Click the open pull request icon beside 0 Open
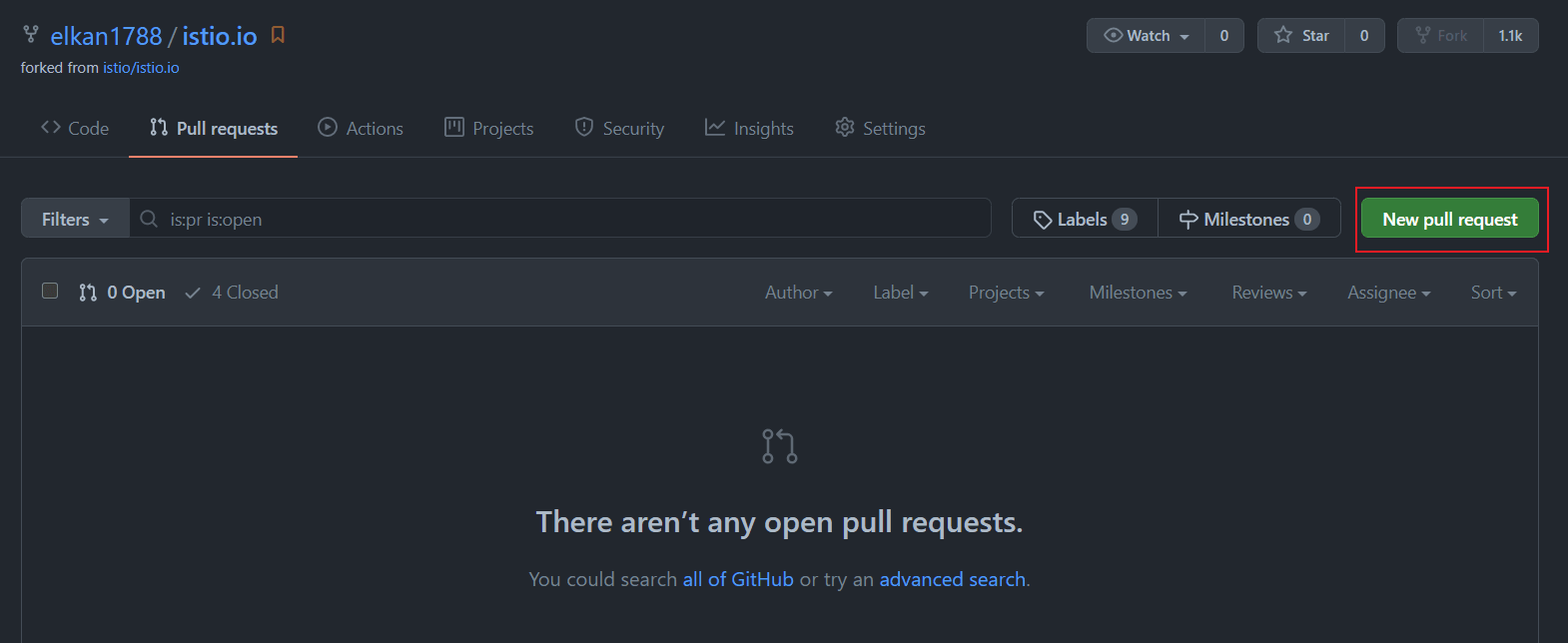1568x643 pixels. click(x=88, y=293)
